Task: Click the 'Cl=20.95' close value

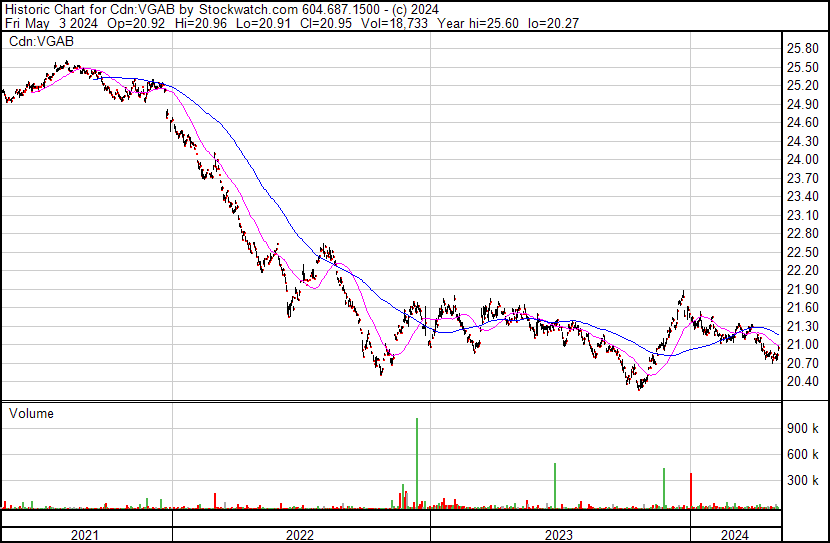Action: 326,23
